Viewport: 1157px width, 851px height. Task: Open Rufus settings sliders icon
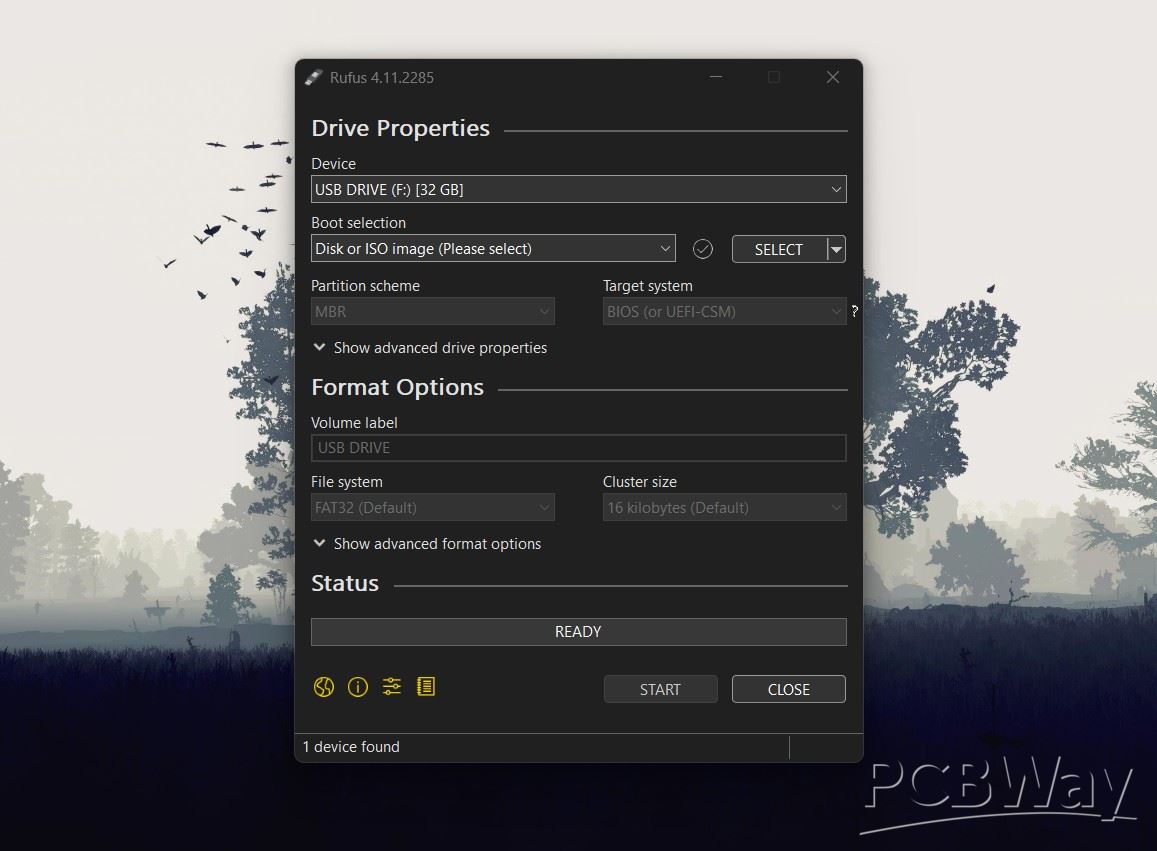click(391, 687)
